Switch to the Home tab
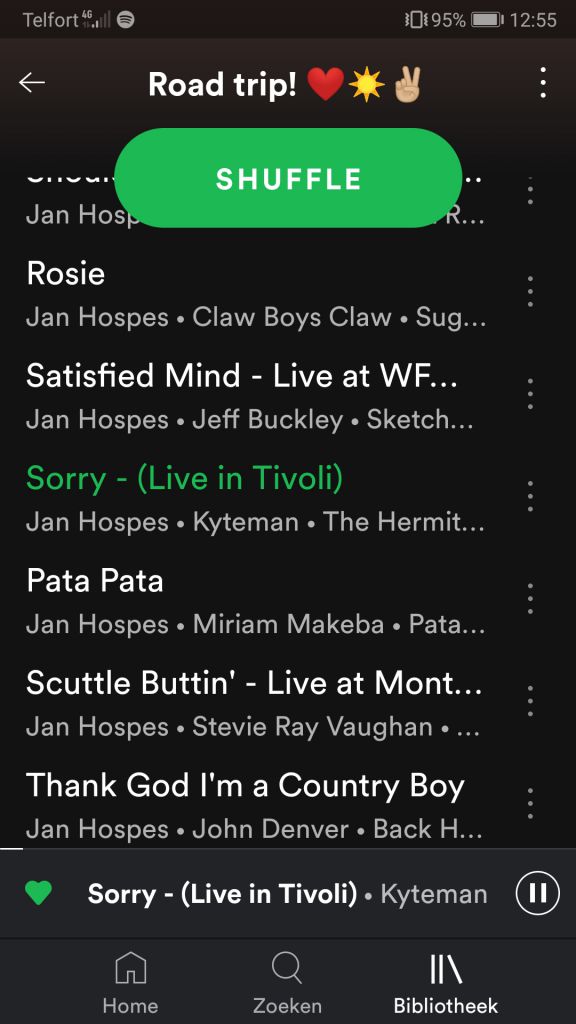The width and height of the screenshot is (576, 1024). pyautogui.click(x=131, y=982)
